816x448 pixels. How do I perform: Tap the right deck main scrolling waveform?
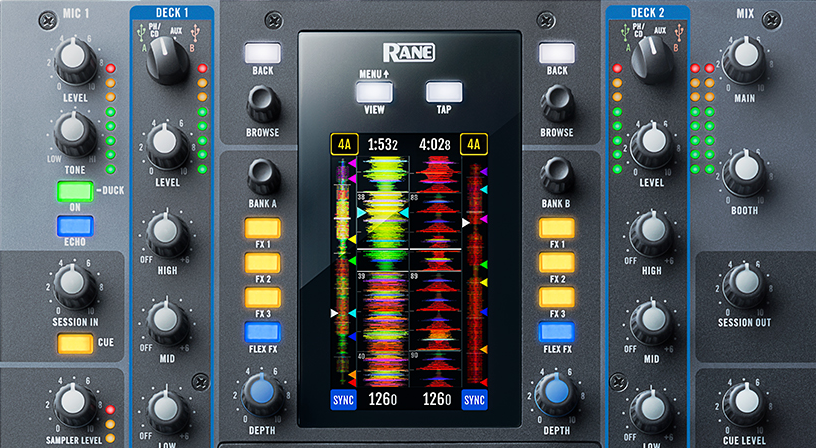coord(435,272)
